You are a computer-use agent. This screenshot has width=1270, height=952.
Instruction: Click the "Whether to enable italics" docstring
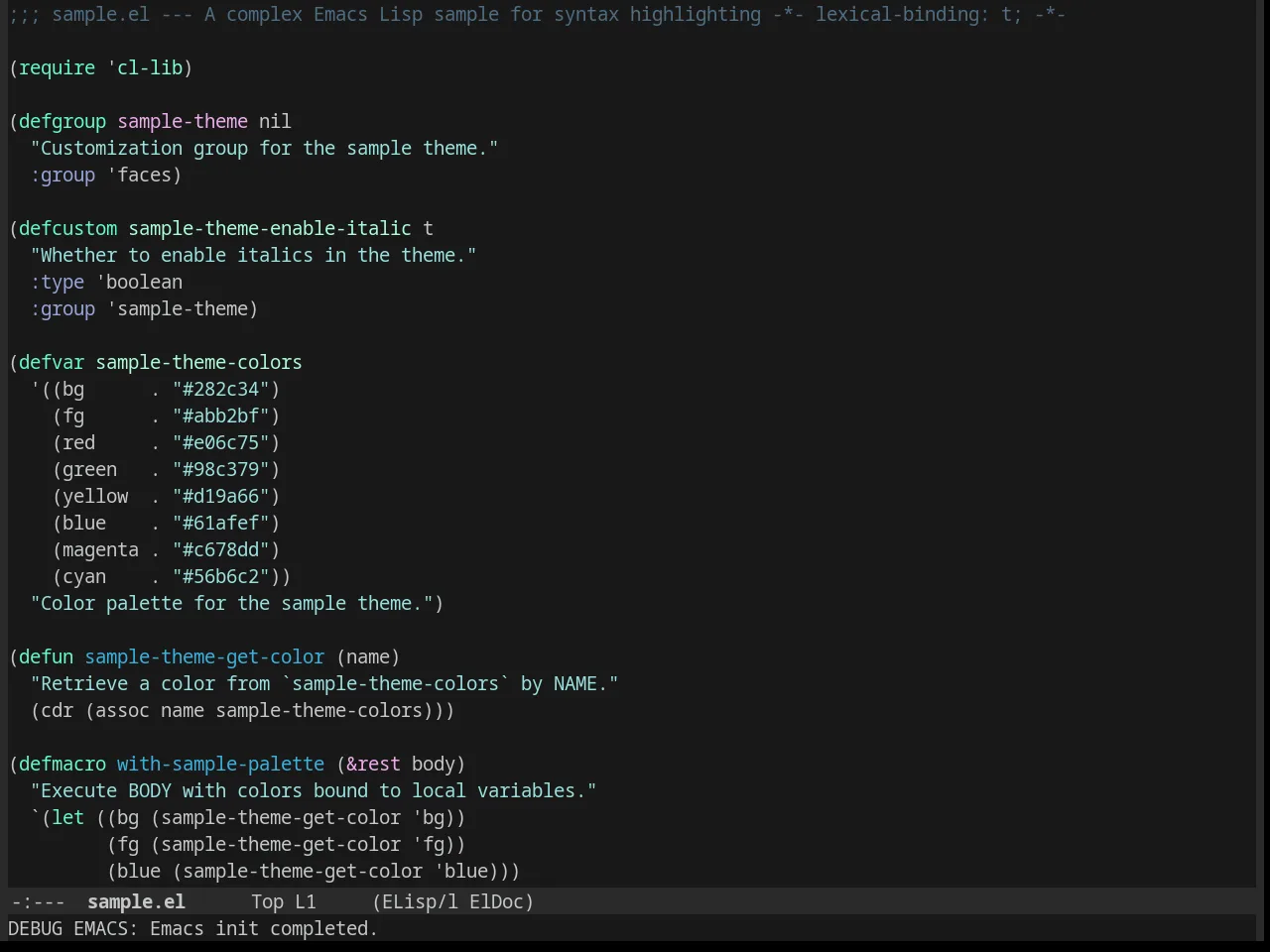(x=253, y=255)
